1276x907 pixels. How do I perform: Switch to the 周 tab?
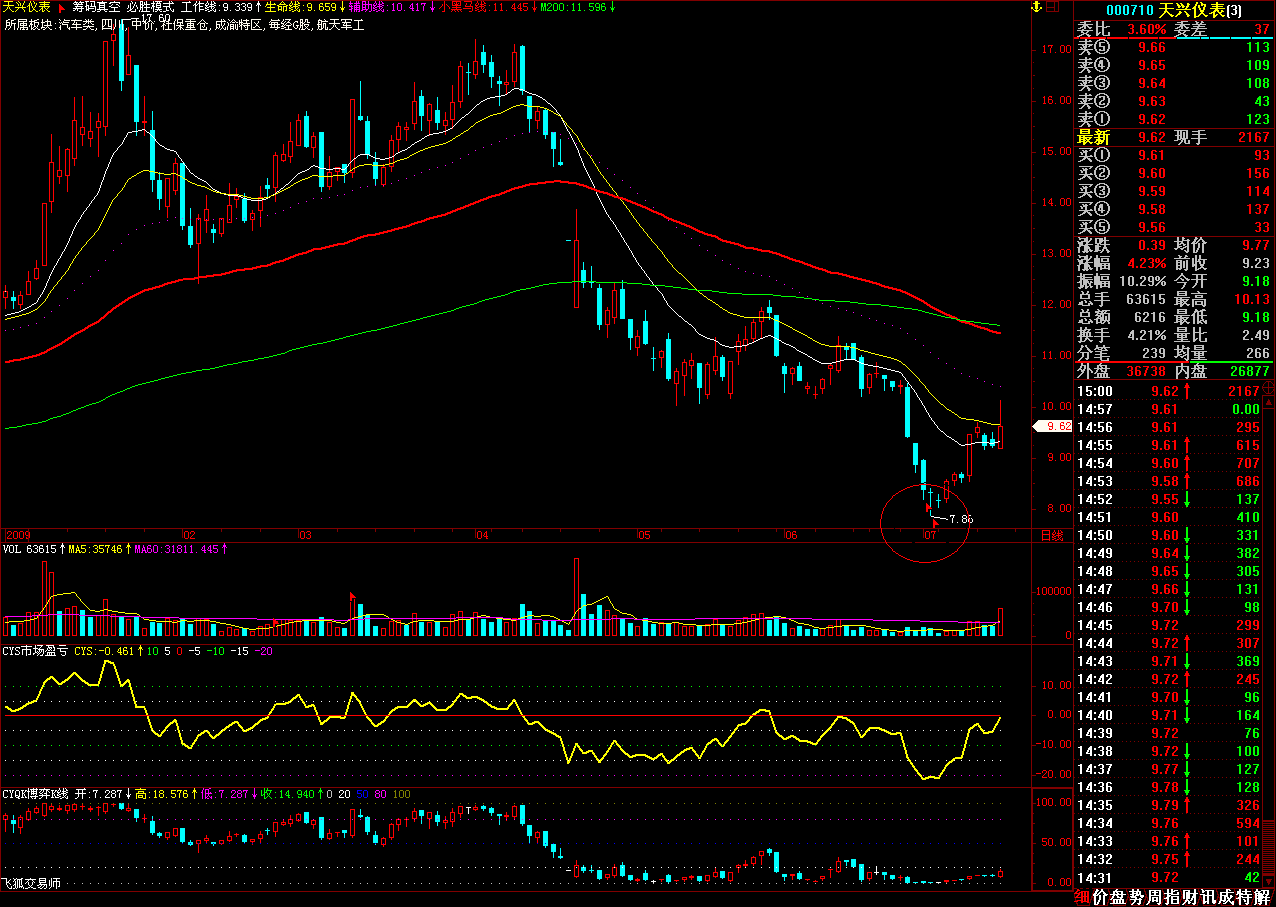(x=1154, y=897)
